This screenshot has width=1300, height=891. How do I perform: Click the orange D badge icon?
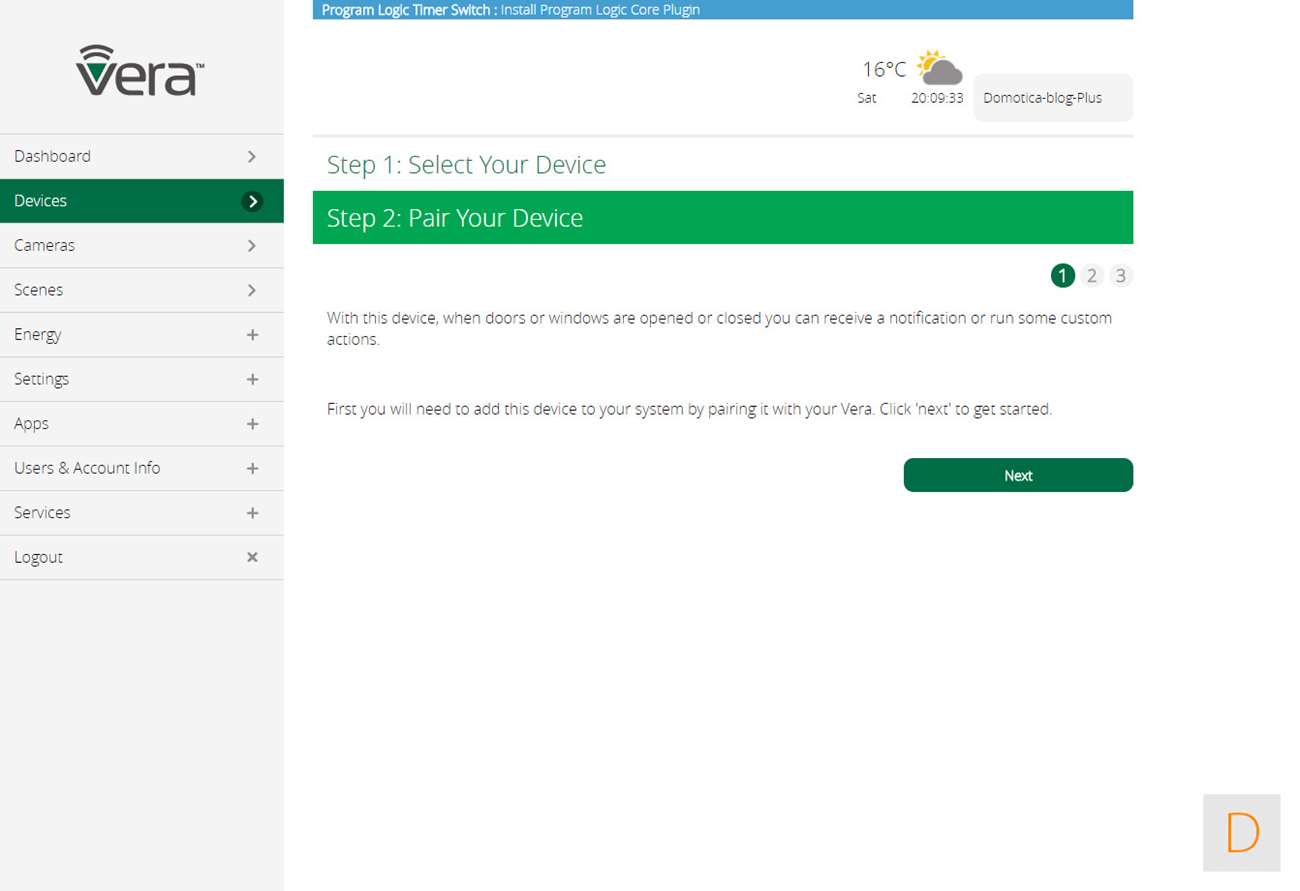(1241, 832)
